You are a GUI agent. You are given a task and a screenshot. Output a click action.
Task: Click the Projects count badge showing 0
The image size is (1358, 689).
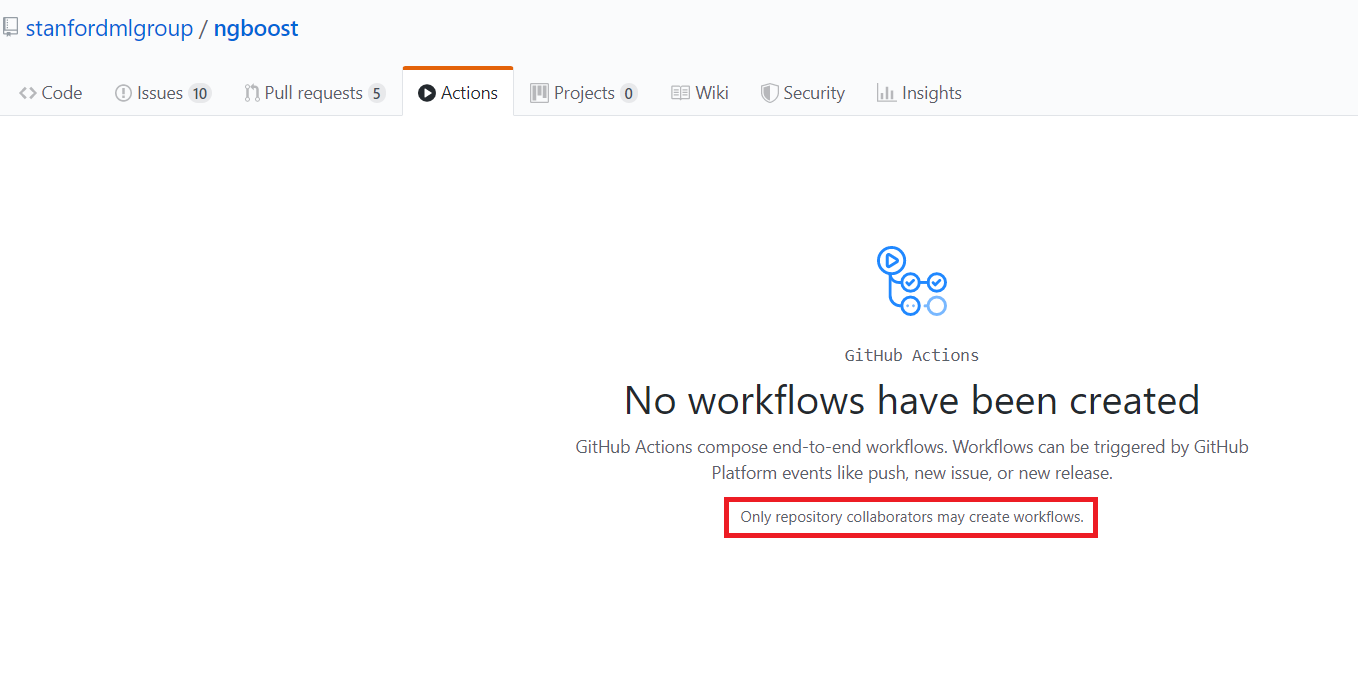tap(630, 92)
